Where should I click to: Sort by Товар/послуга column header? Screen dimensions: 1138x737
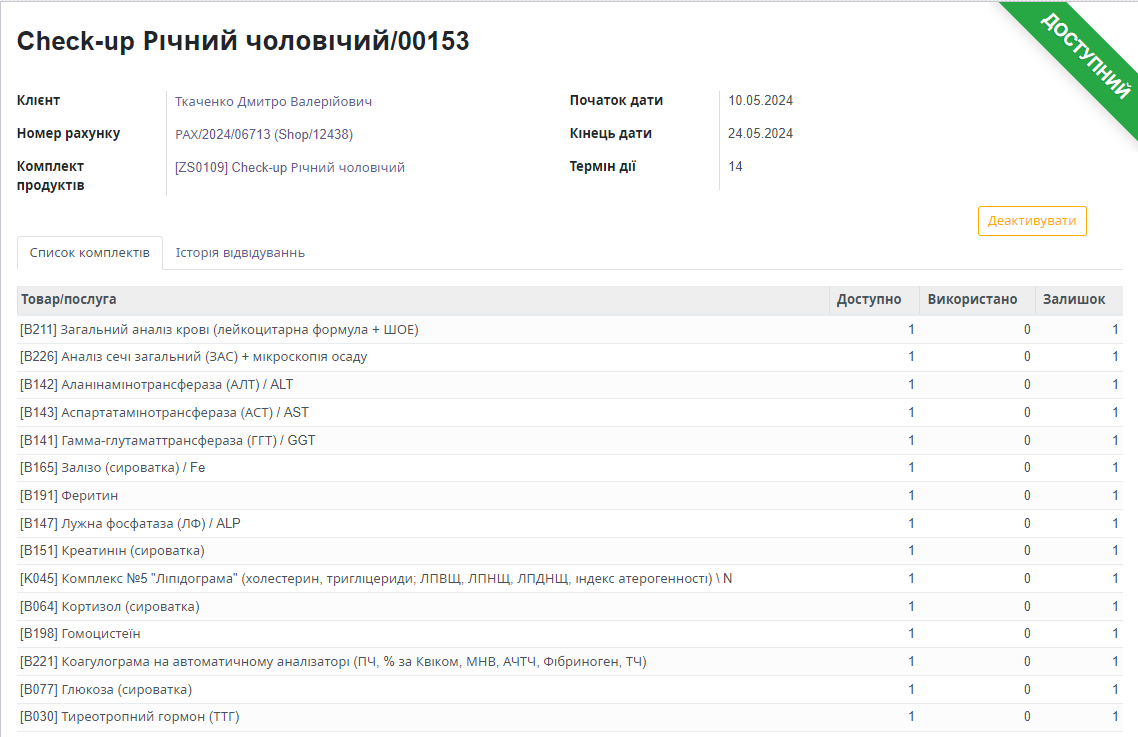(69, 300)
